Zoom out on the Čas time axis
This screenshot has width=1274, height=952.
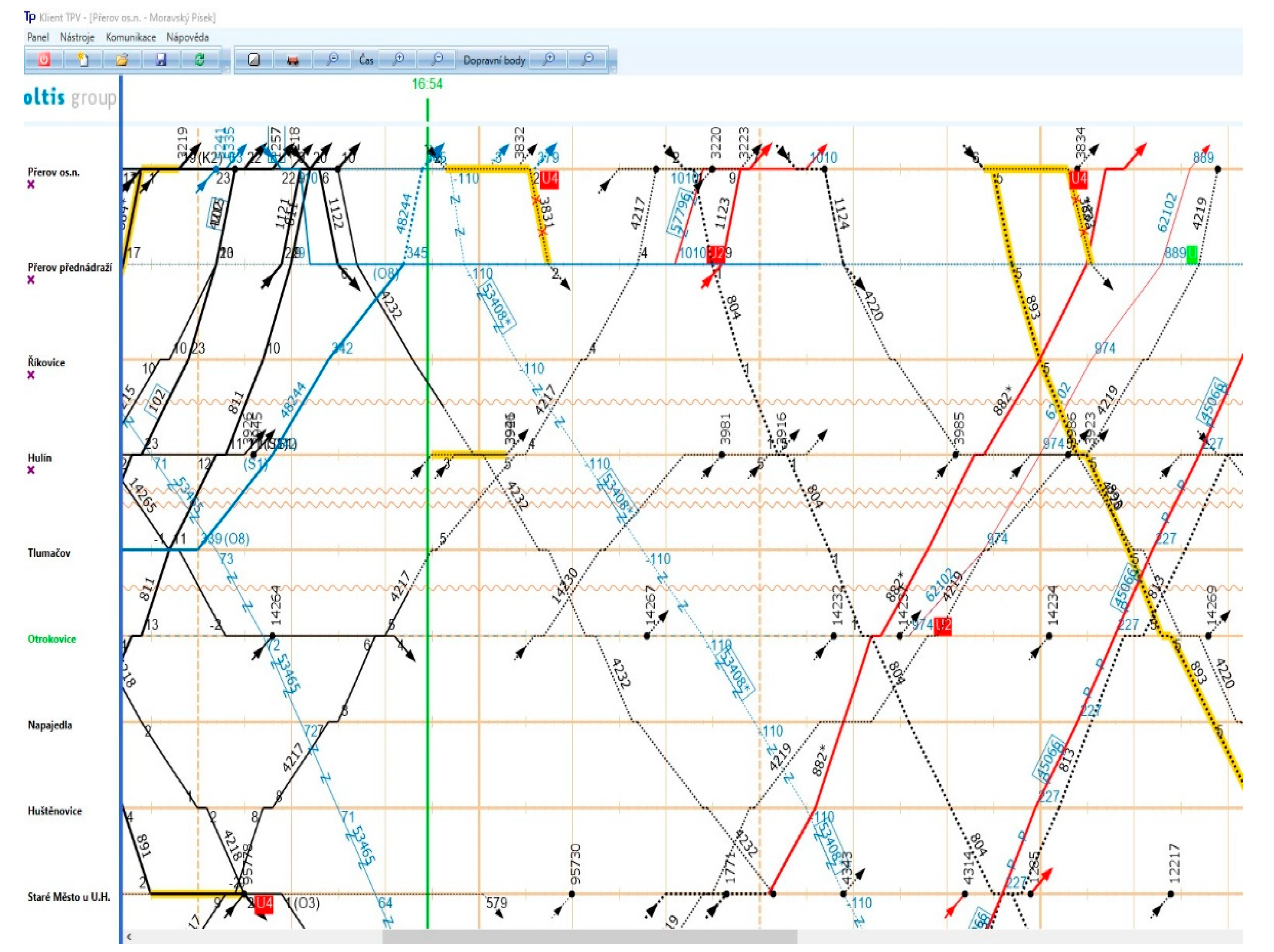click(437, 59)
